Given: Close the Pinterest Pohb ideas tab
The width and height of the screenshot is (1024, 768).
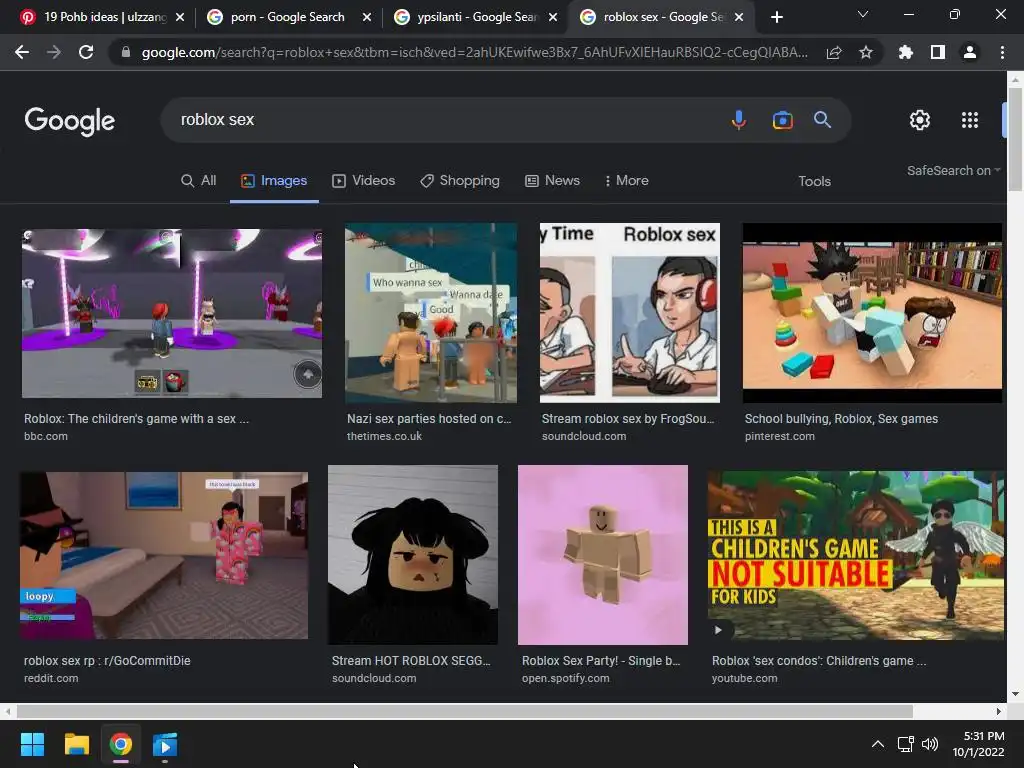Looking at the screenshot, I should coord(180,17).
